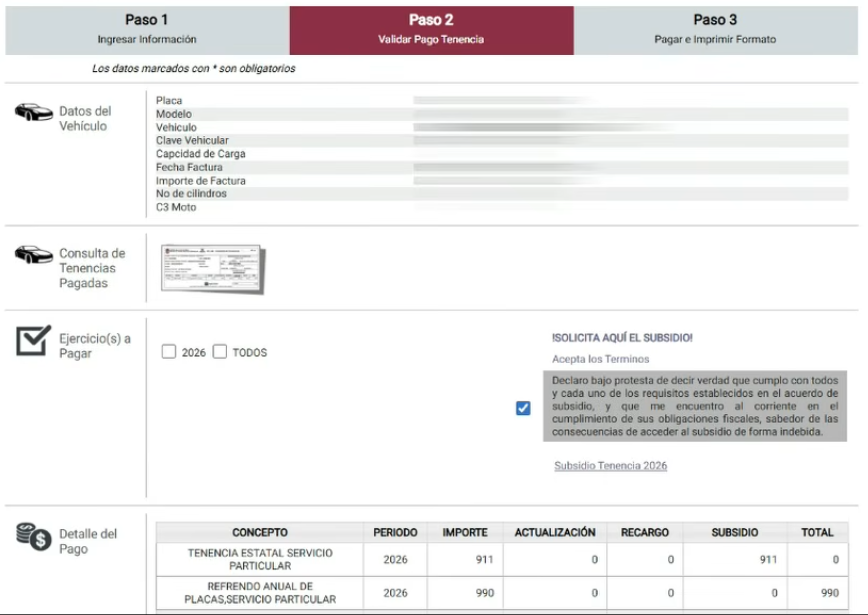Image resolution: width=868 pixels, height=615 pixels.
Task: Click the SUBSIDIO column header
Action: point(735,532)
